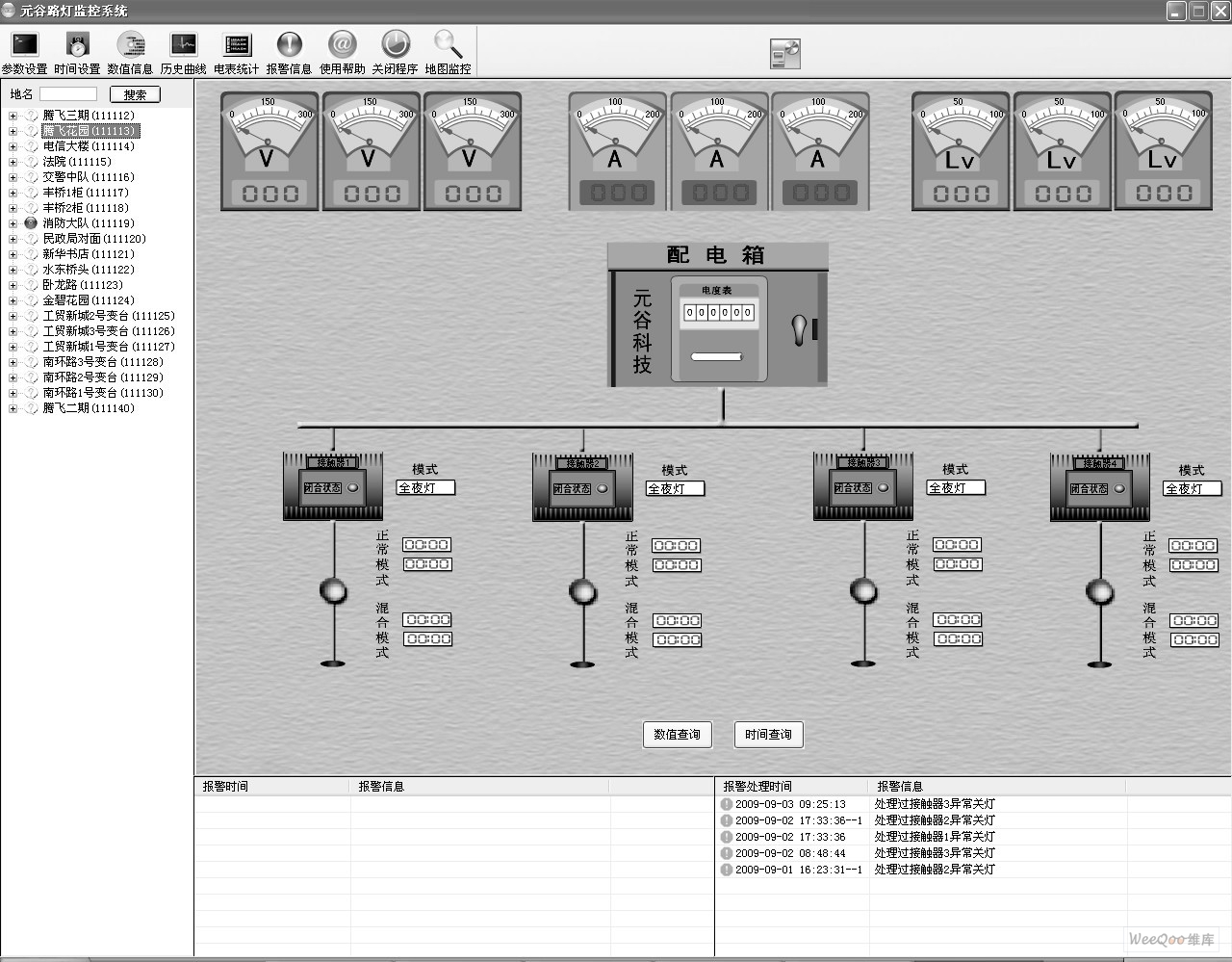1232x962 pixels.
Task: Click the 数值查询 button
Action: click(677, 735)
